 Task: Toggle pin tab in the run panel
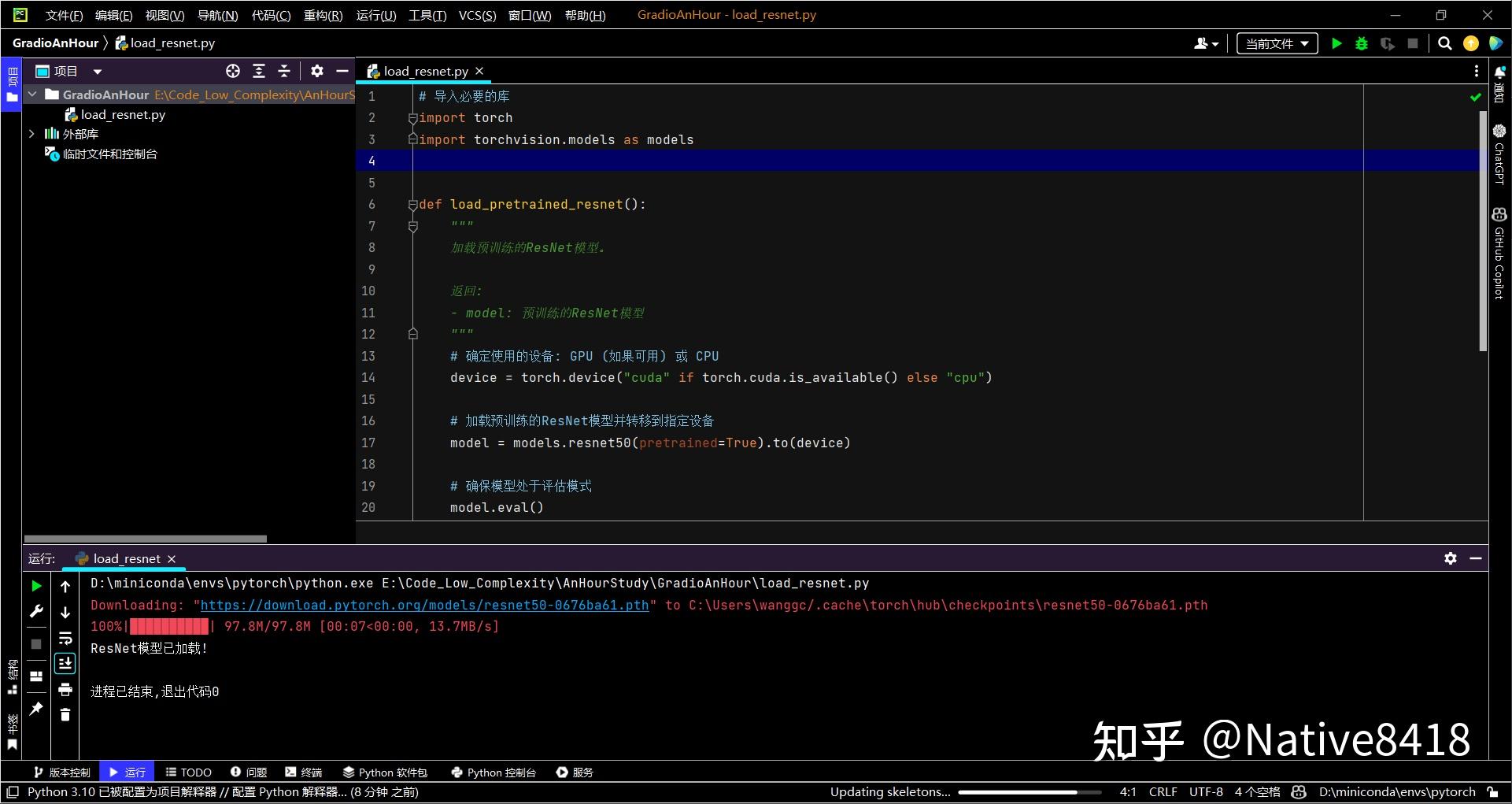pyautogui.click(x=36, y=709)
